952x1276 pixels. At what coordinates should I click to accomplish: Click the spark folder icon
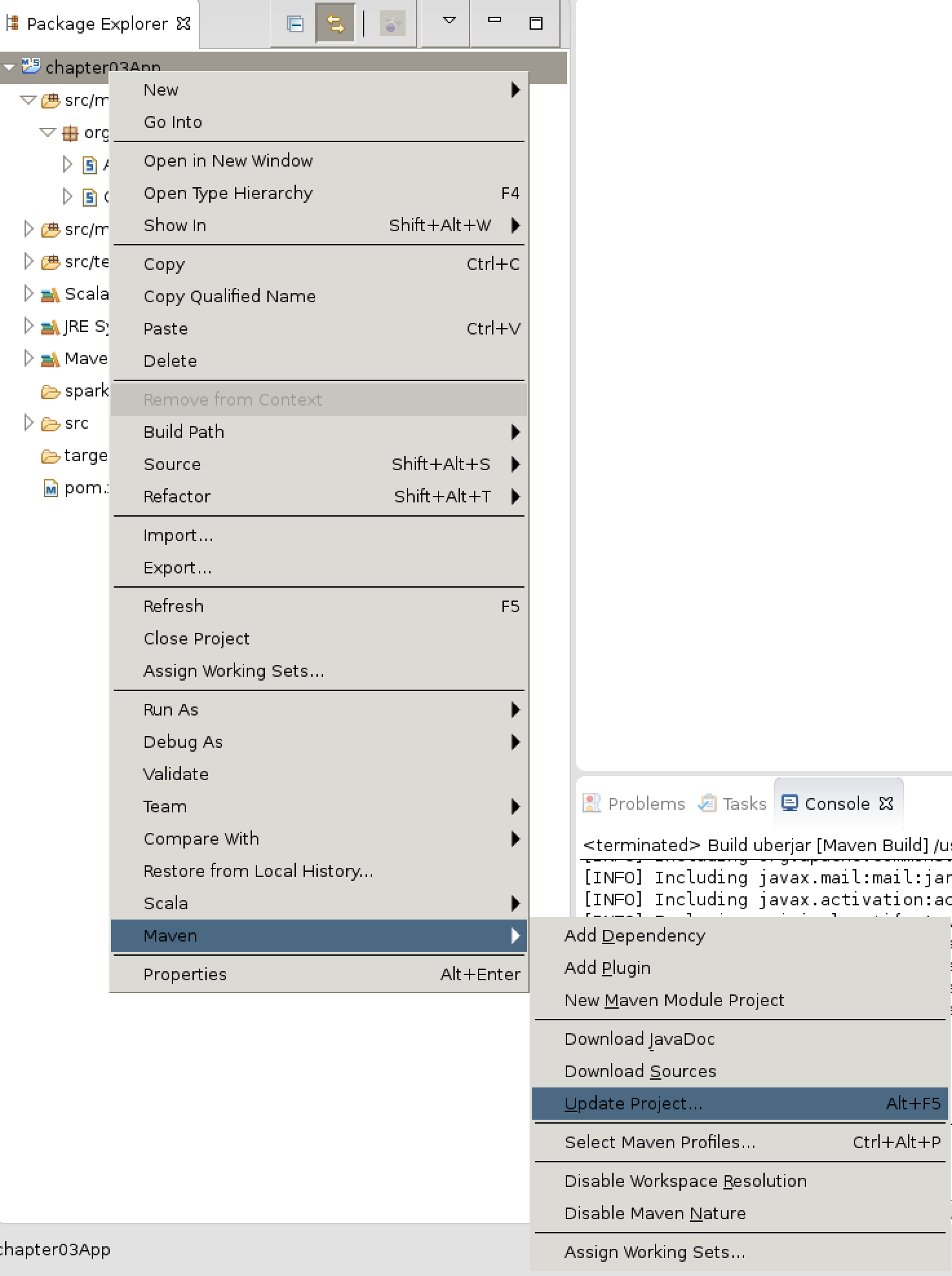tap(50, 391)
